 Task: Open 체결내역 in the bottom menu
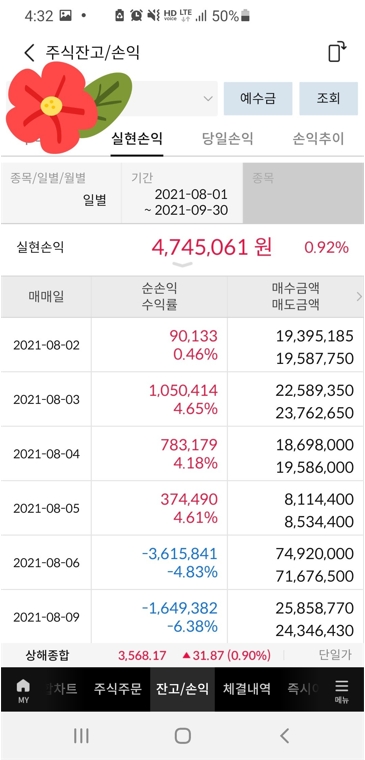point(247,689)
